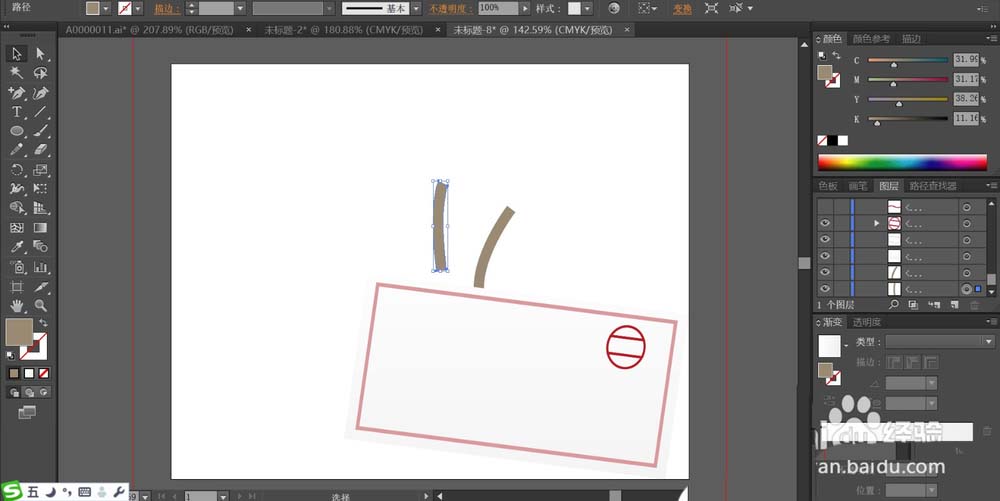Toggle visibility of the circle stamp group layer
1000x501 pixels.
(825, 223)
